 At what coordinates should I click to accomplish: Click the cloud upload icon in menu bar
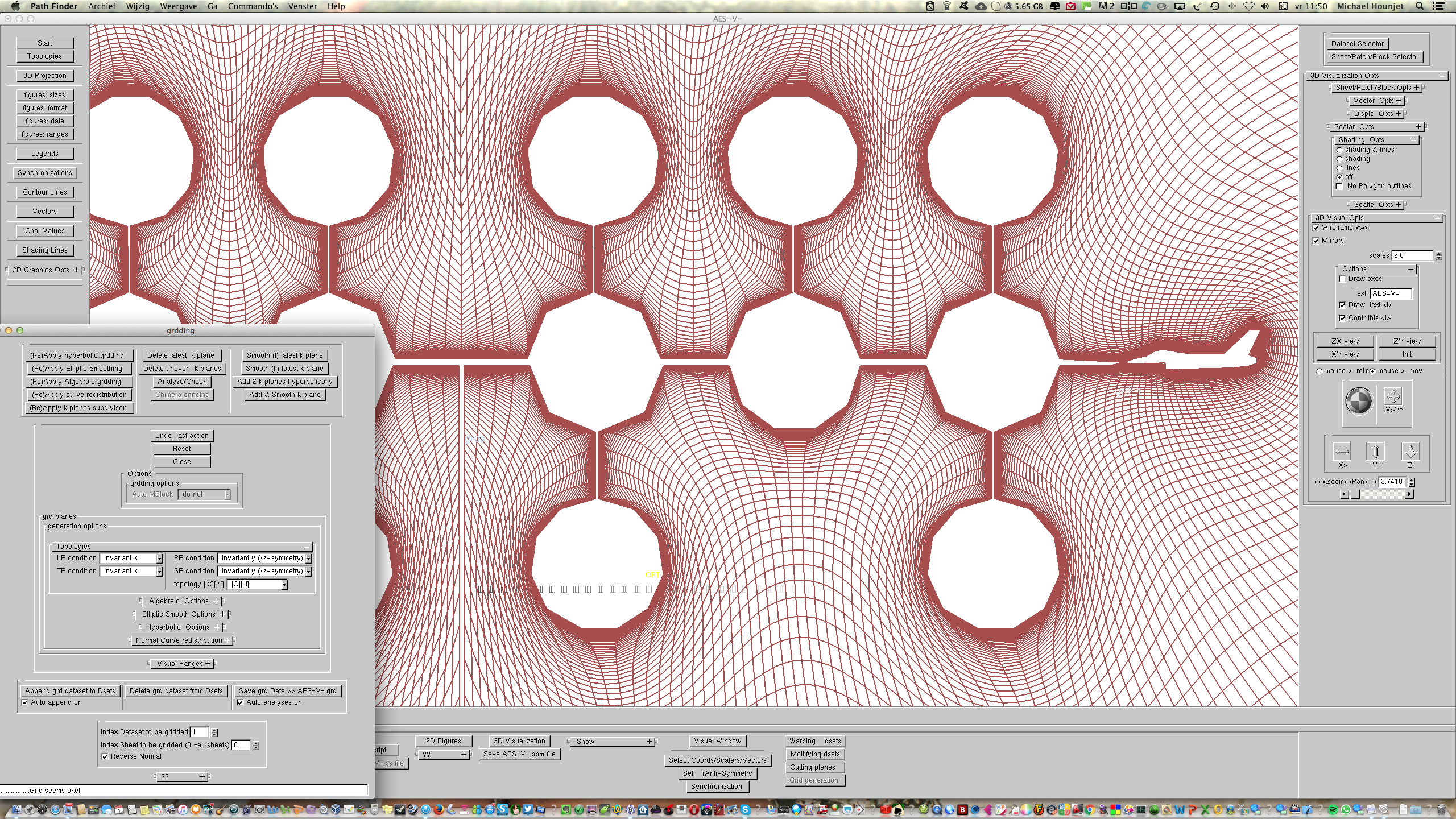981,6
